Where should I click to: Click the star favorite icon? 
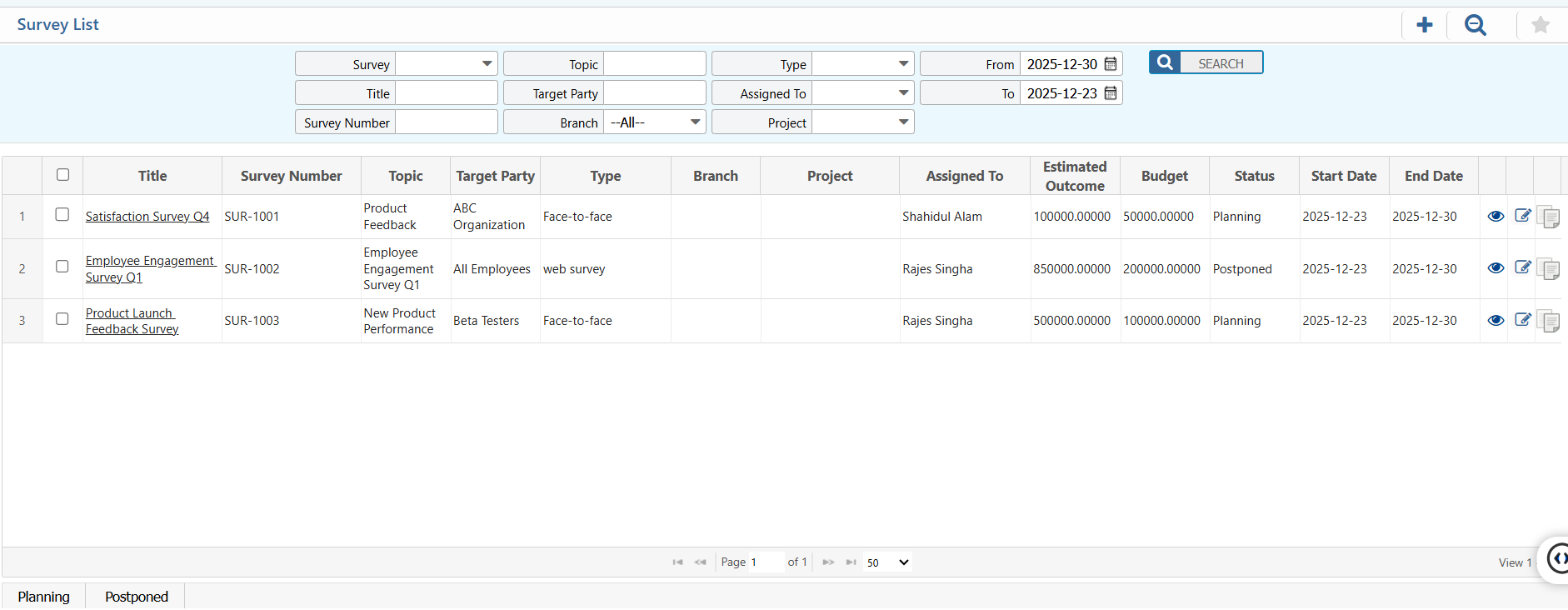(x=1541, y=25)
